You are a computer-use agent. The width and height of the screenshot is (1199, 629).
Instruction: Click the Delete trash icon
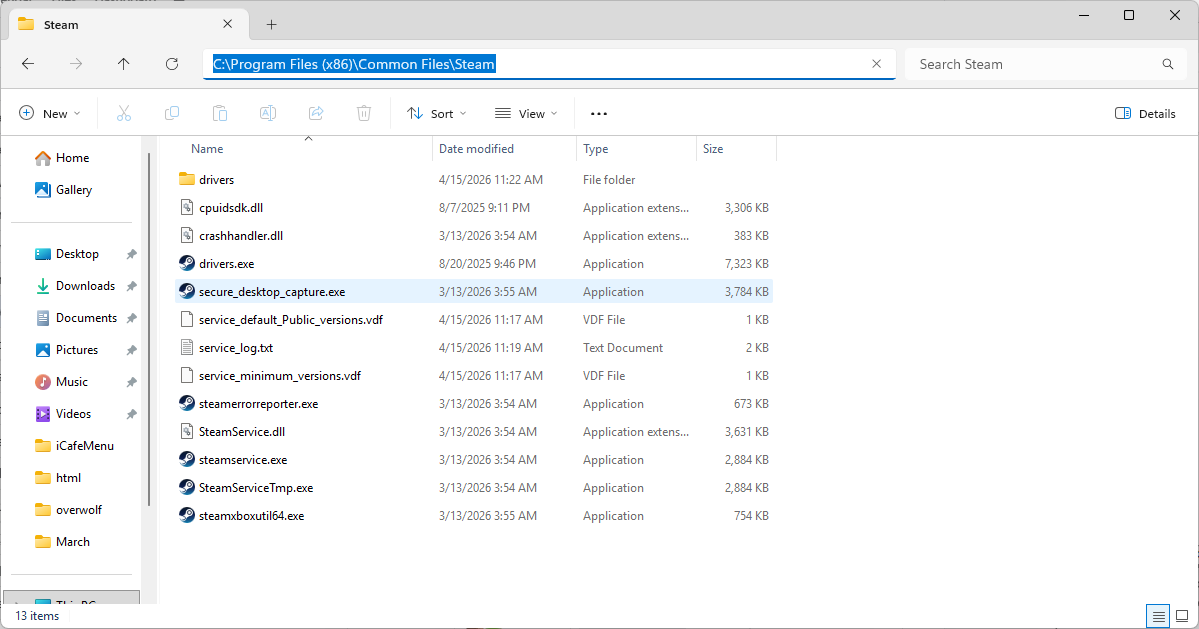(x=364, y=113)
